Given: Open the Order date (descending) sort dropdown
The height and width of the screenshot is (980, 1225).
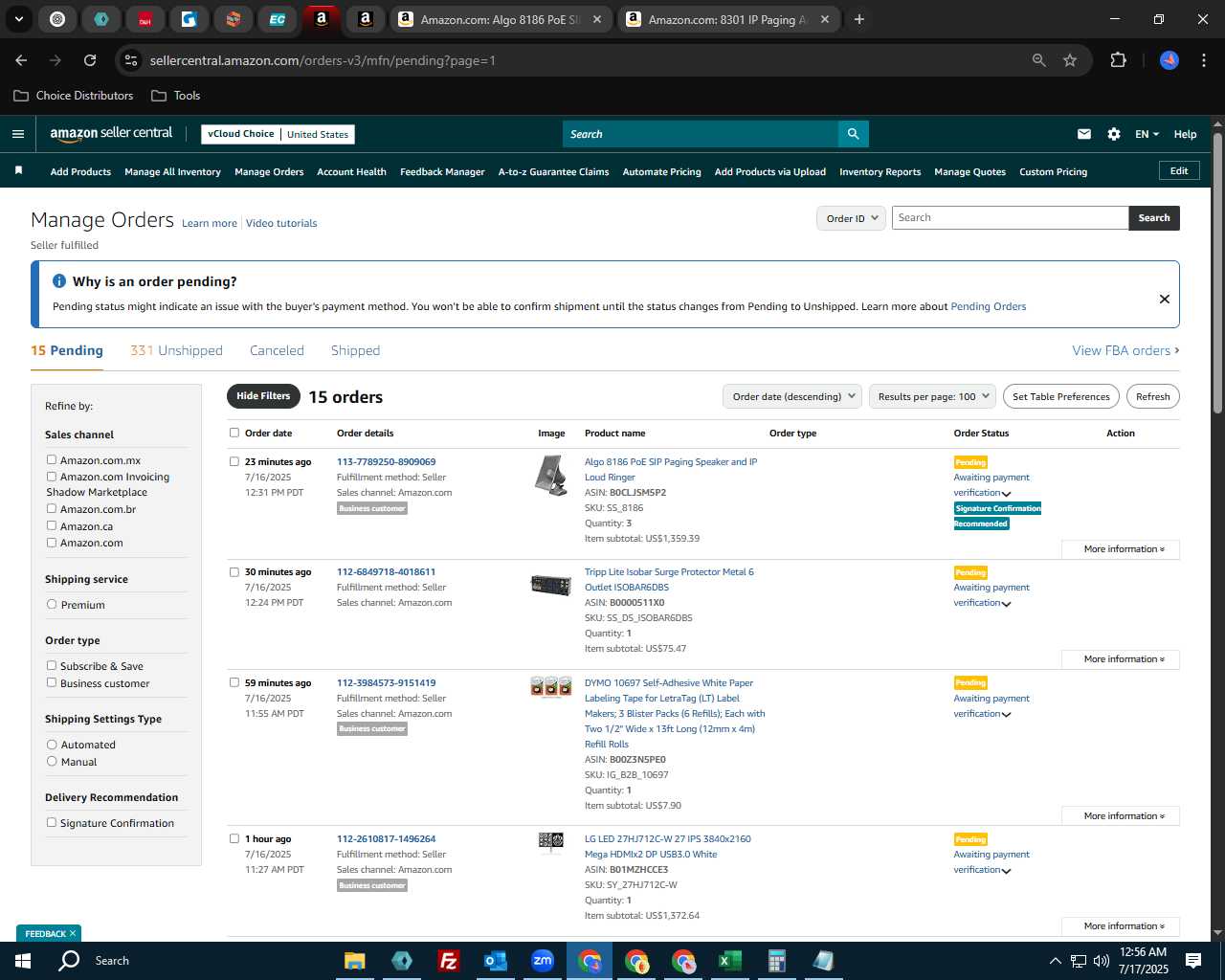Looking at the screenshot, I should pos(791,396).
